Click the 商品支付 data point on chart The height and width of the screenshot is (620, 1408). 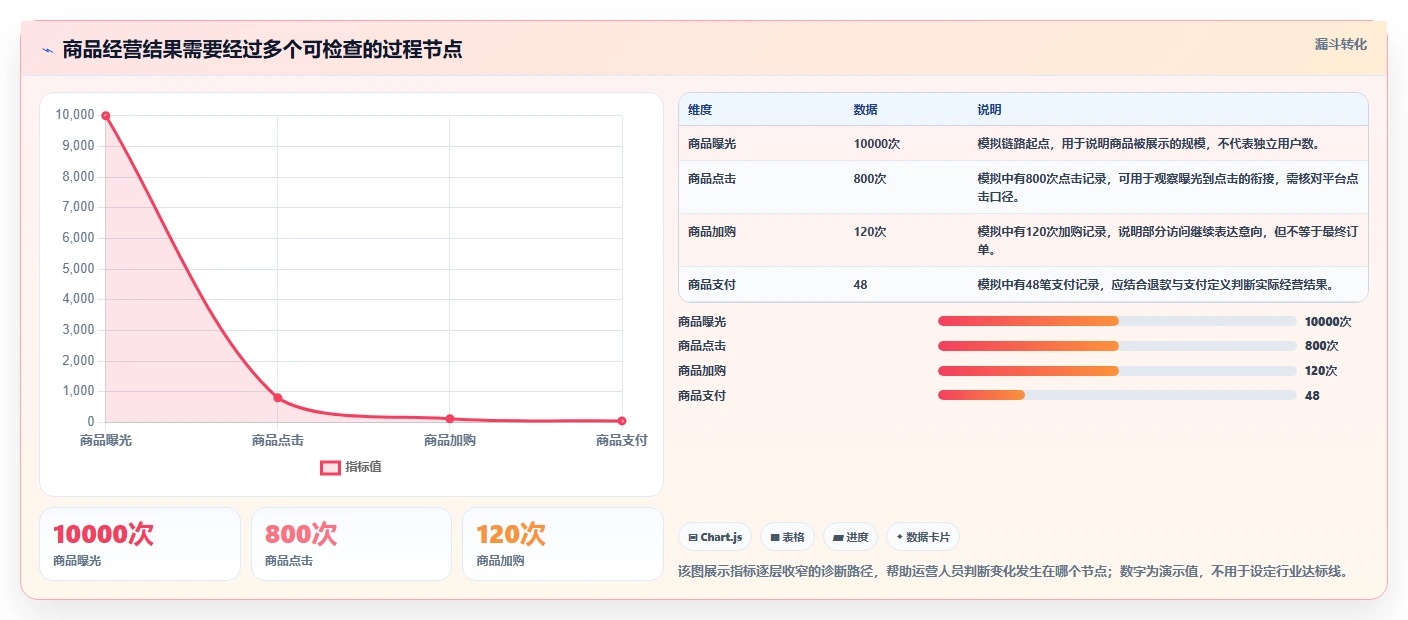click(622, 421)
